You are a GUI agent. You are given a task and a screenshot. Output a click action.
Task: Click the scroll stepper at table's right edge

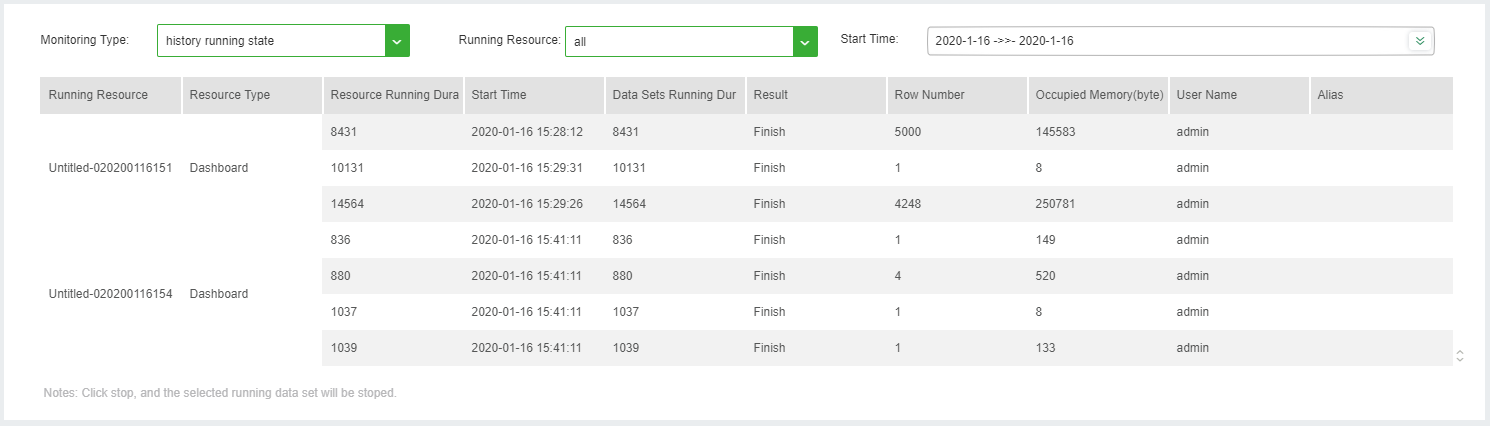[x=1460, y=355]
